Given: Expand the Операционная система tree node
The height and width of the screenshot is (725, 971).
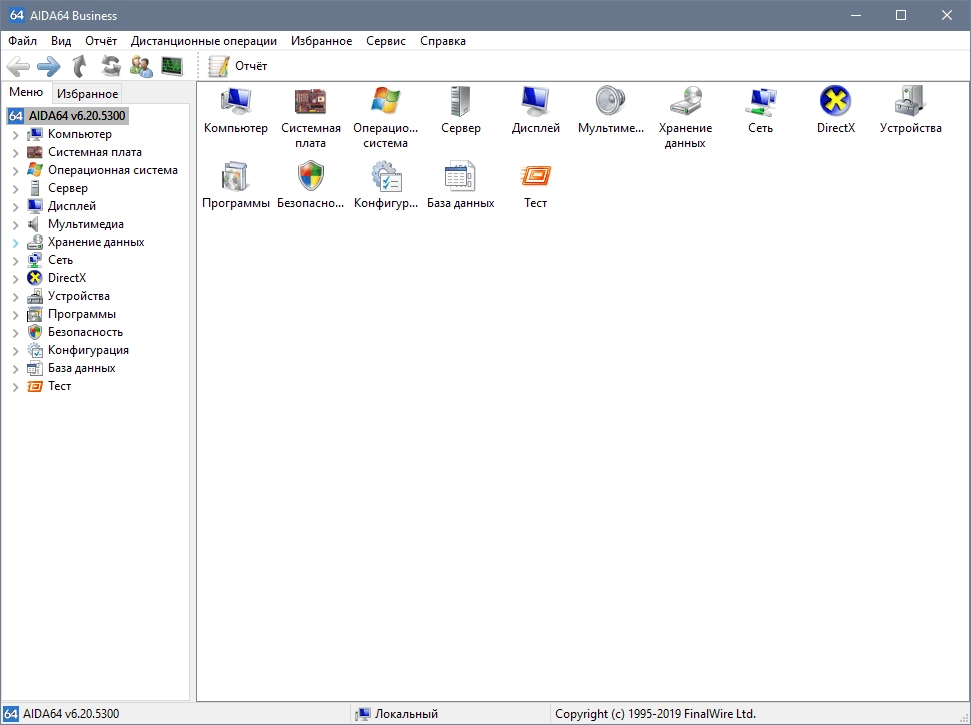Looking at the screenshot, I should coord(15,170).
